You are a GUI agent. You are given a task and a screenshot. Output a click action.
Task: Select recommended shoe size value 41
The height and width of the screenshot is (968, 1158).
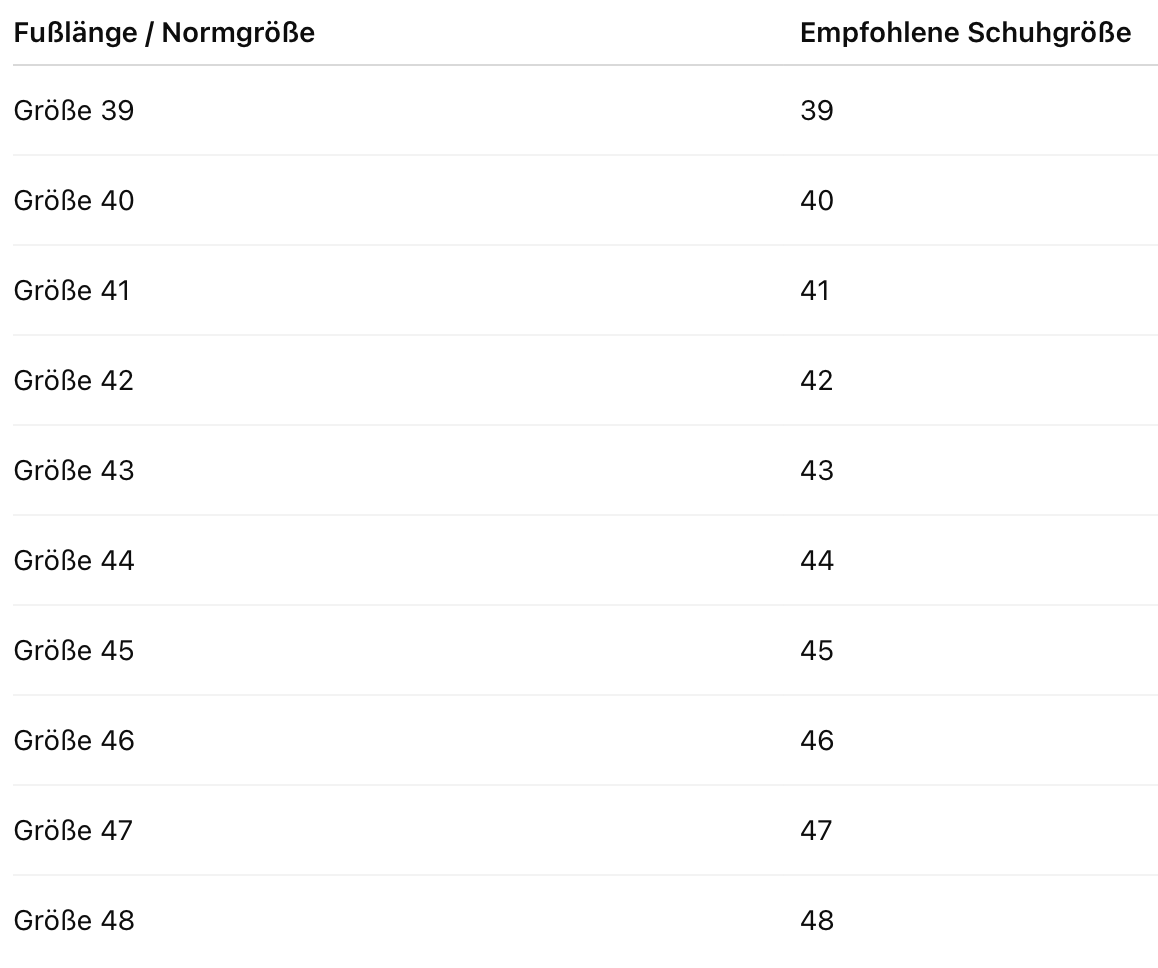click(815, 291)
